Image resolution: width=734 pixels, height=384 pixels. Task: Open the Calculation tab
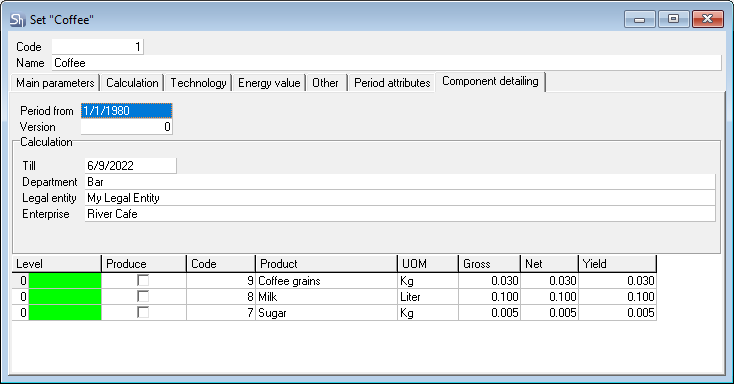(132, 83)
